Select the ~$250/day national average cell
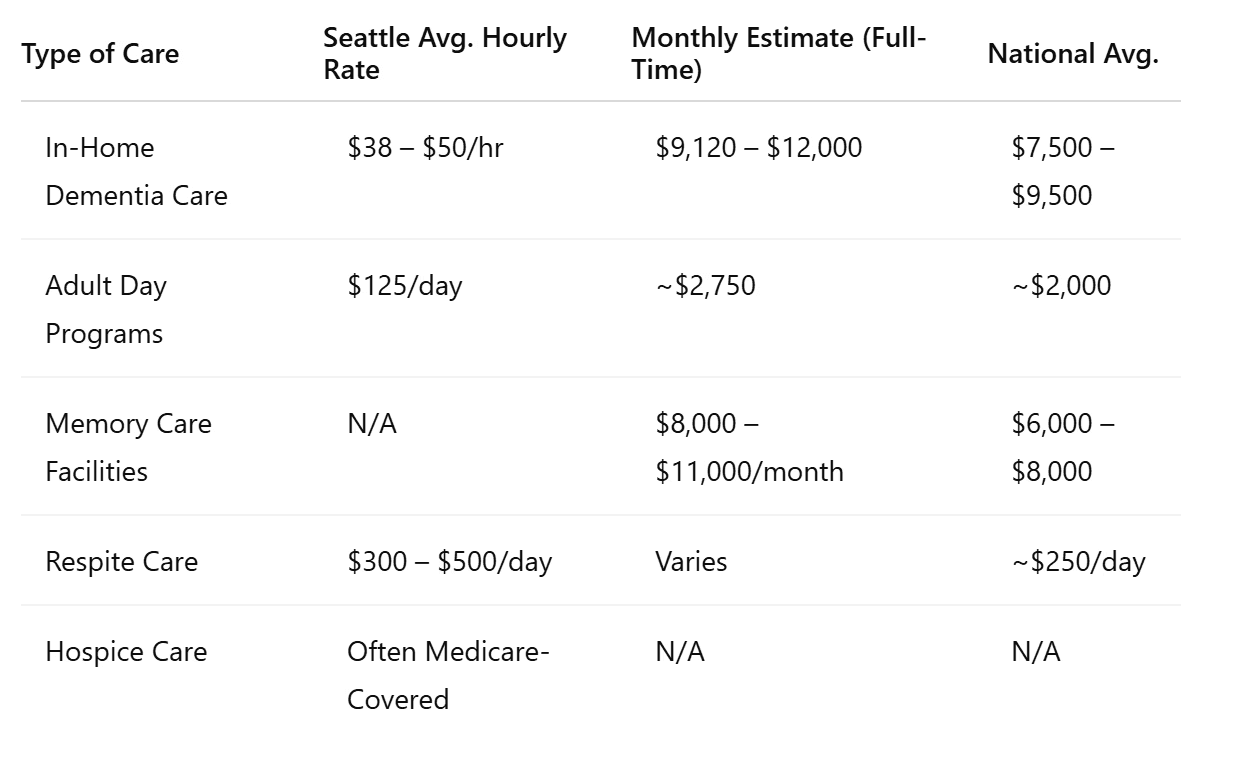The height and width of the screenshot is (765, 1245). coord(1078,561)
